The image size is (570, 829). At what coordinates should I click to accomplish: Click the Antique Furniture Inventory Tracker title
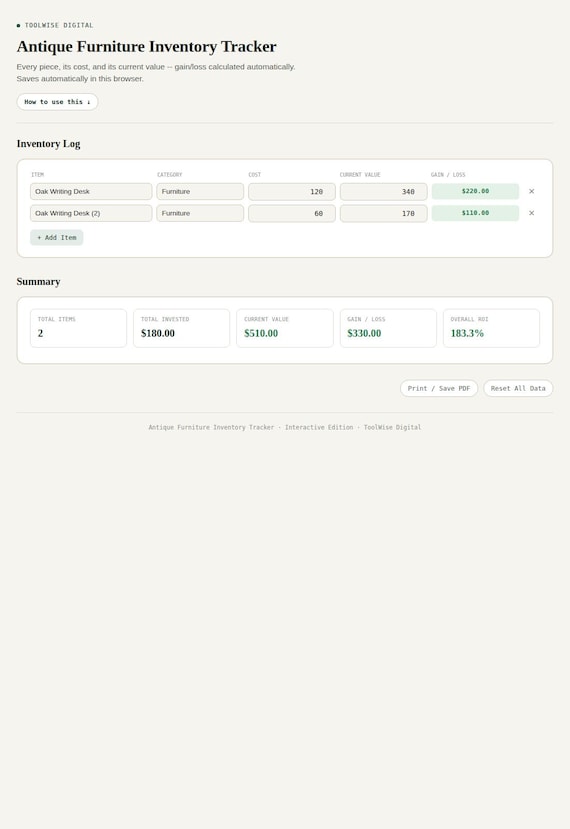coord(146,47)
